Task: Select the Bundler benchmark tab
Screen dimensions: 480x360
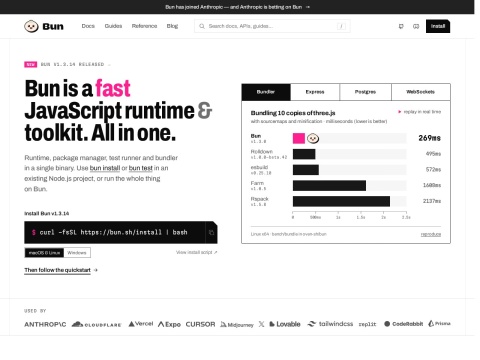Action: point(266,92)
